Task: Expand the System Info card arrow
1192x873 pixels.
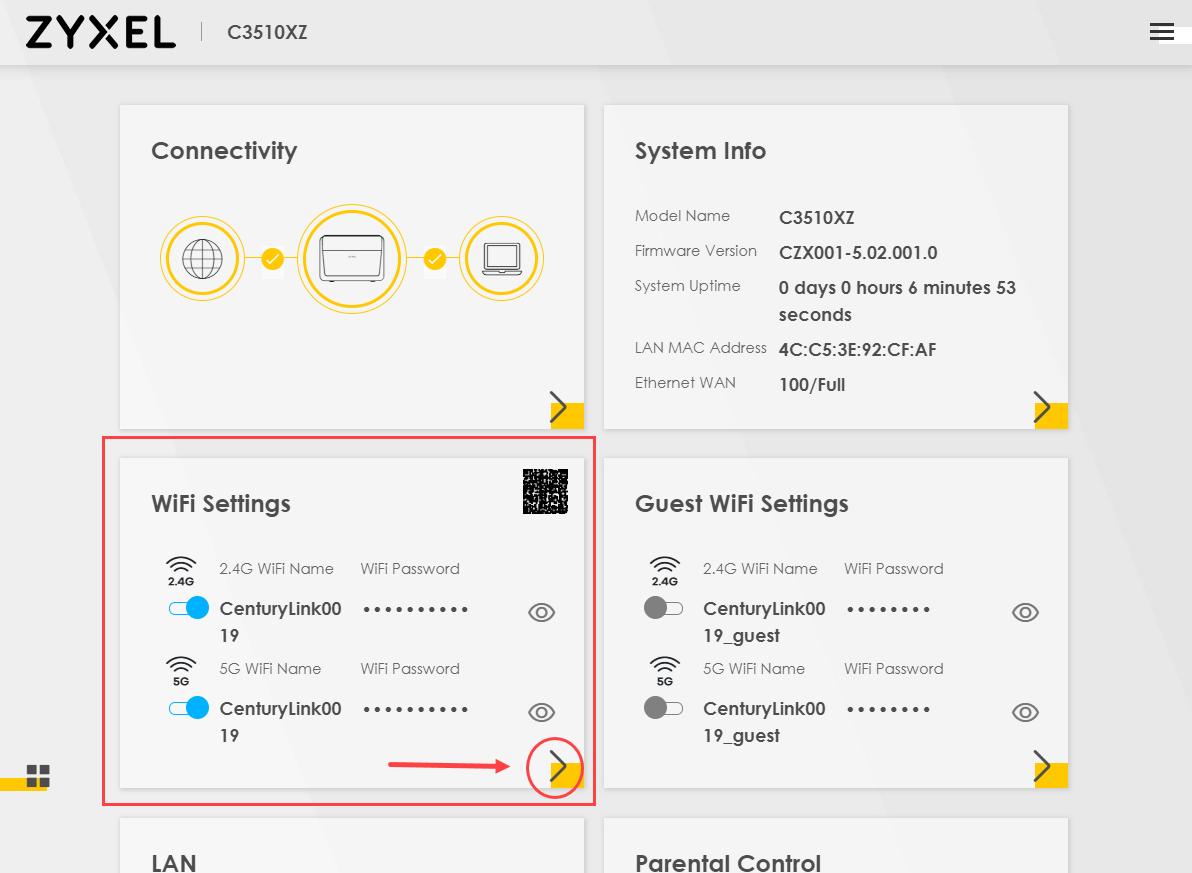Action: pyautogui.click(x=1044, y=408)
